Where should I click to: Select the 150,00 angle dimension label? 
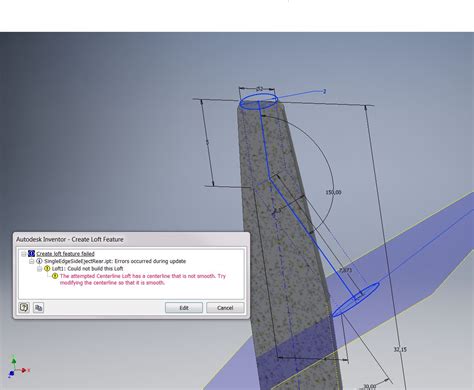click(x=333, y=192)
